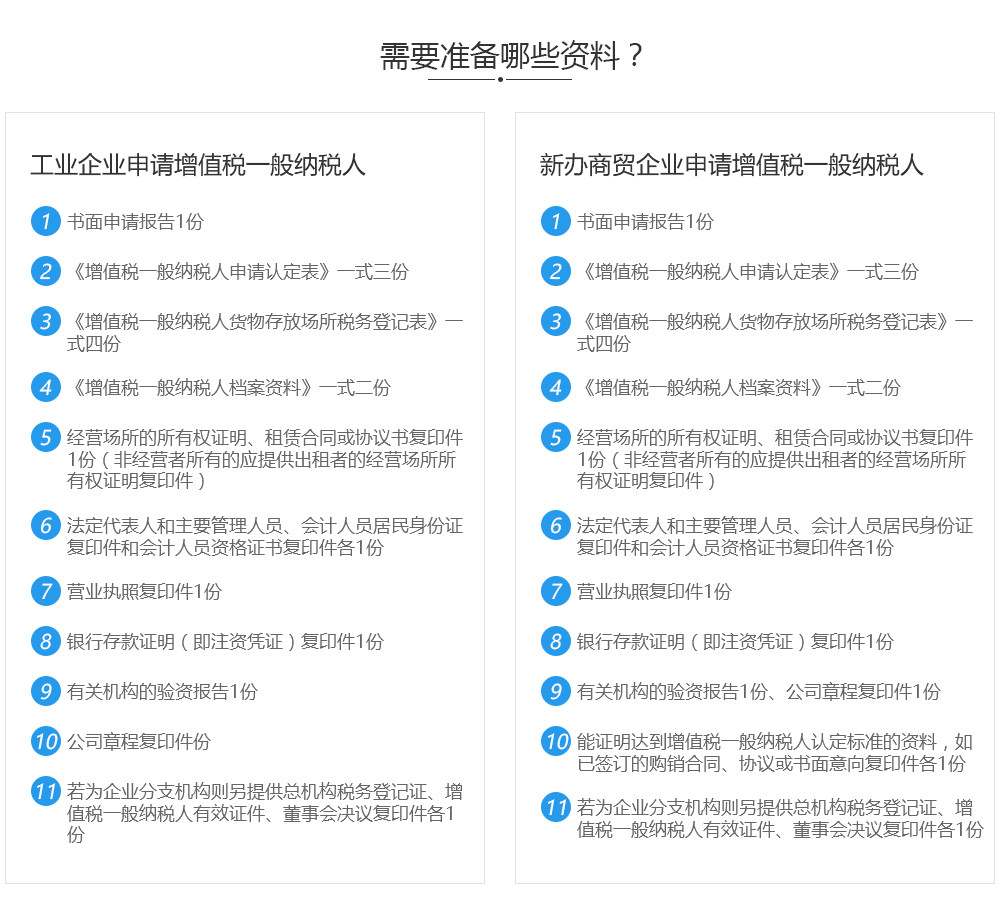The height and width of the screenshot is (924, 1000).
Task: Click 书面申请报告1份 in 工业企业 list
Action: coord(135,221)
